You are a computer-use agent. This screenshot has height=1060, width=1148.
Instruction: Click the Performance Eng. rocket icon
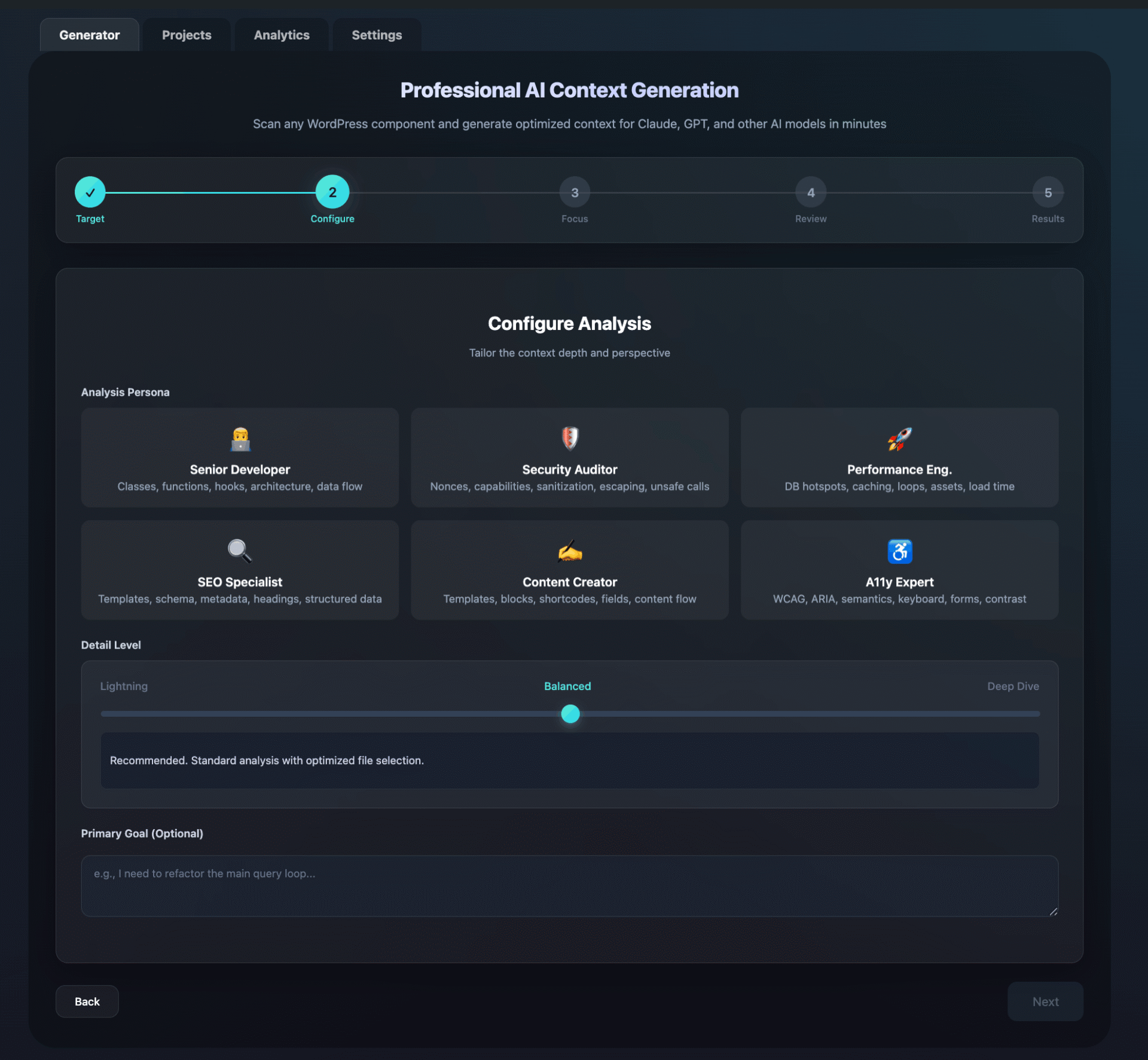[899, 439]
